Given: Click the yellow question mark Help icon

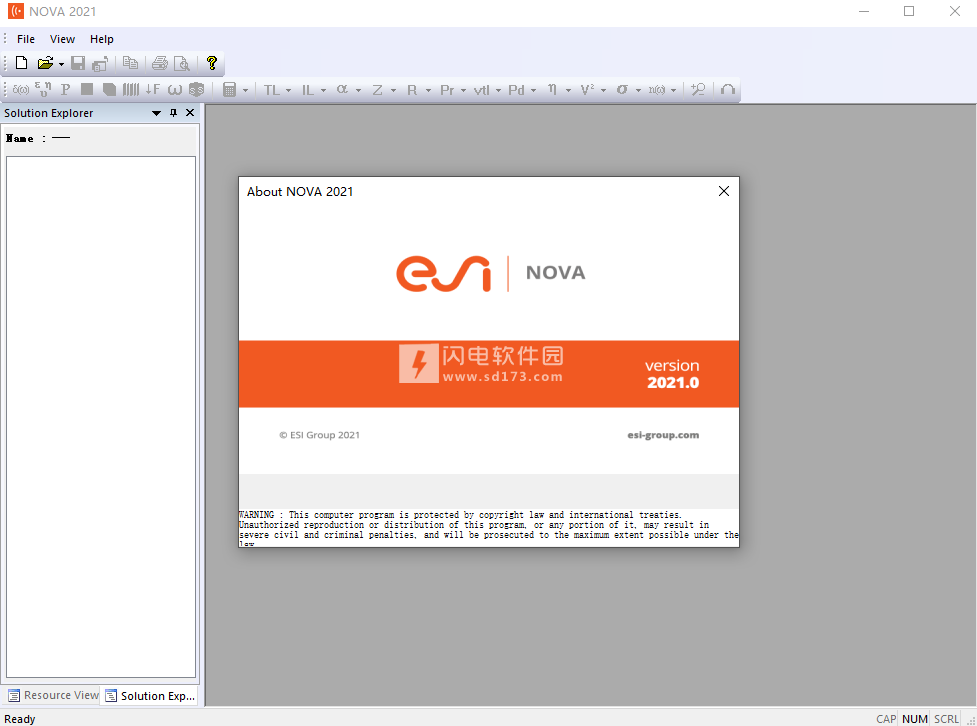Looking at the screenshot, I should pos(212,63).
